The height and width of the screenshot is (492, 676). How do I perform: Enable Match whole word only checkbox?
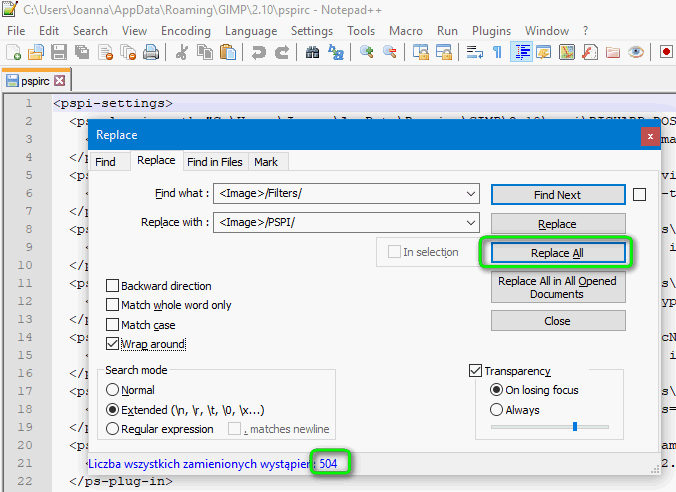pyautogui.click(x=113, y=305)
